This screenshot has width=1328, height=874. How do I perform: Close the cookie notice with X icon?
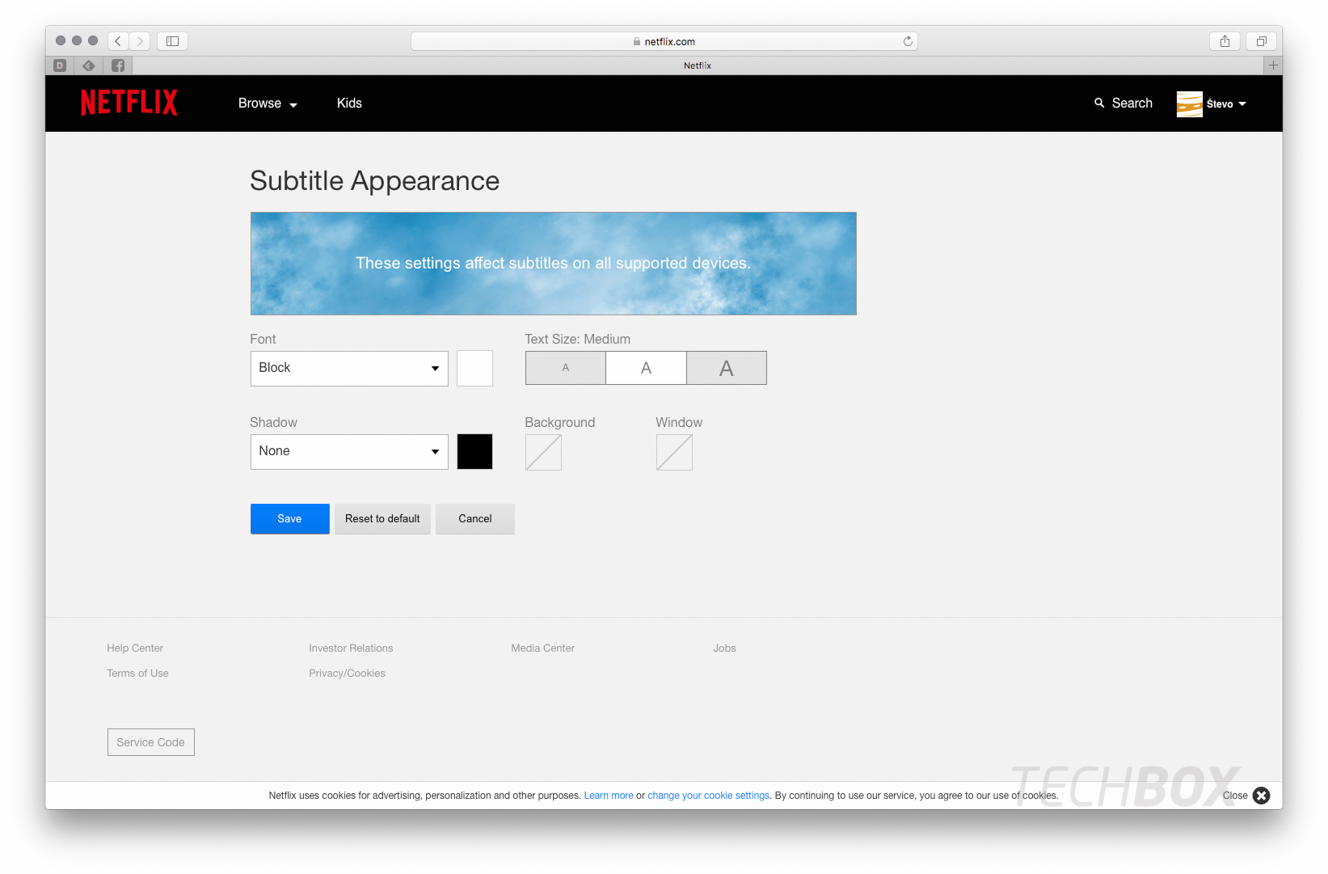tap(1261, 795)
